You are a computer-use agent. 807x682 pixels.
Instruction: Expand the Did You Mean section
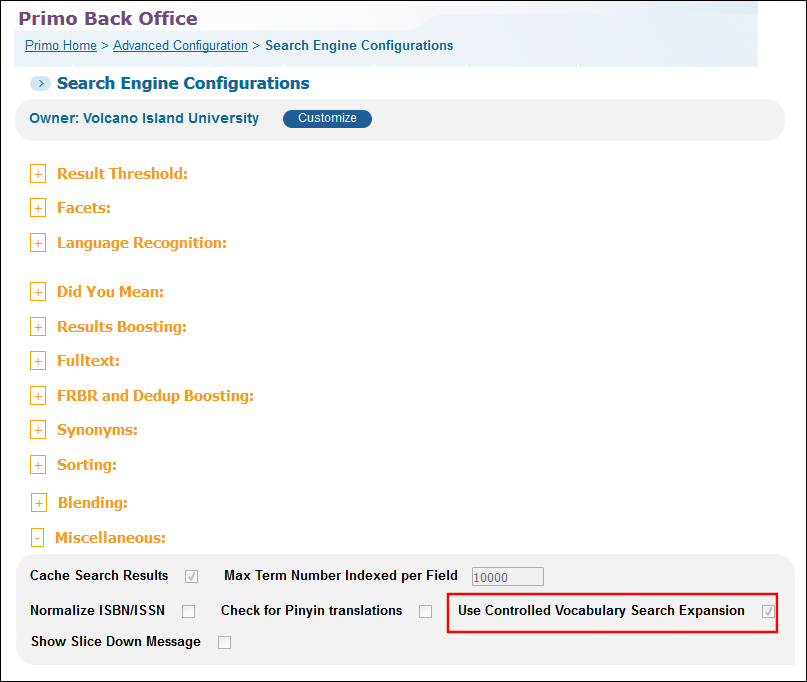(x=38, y=292)
